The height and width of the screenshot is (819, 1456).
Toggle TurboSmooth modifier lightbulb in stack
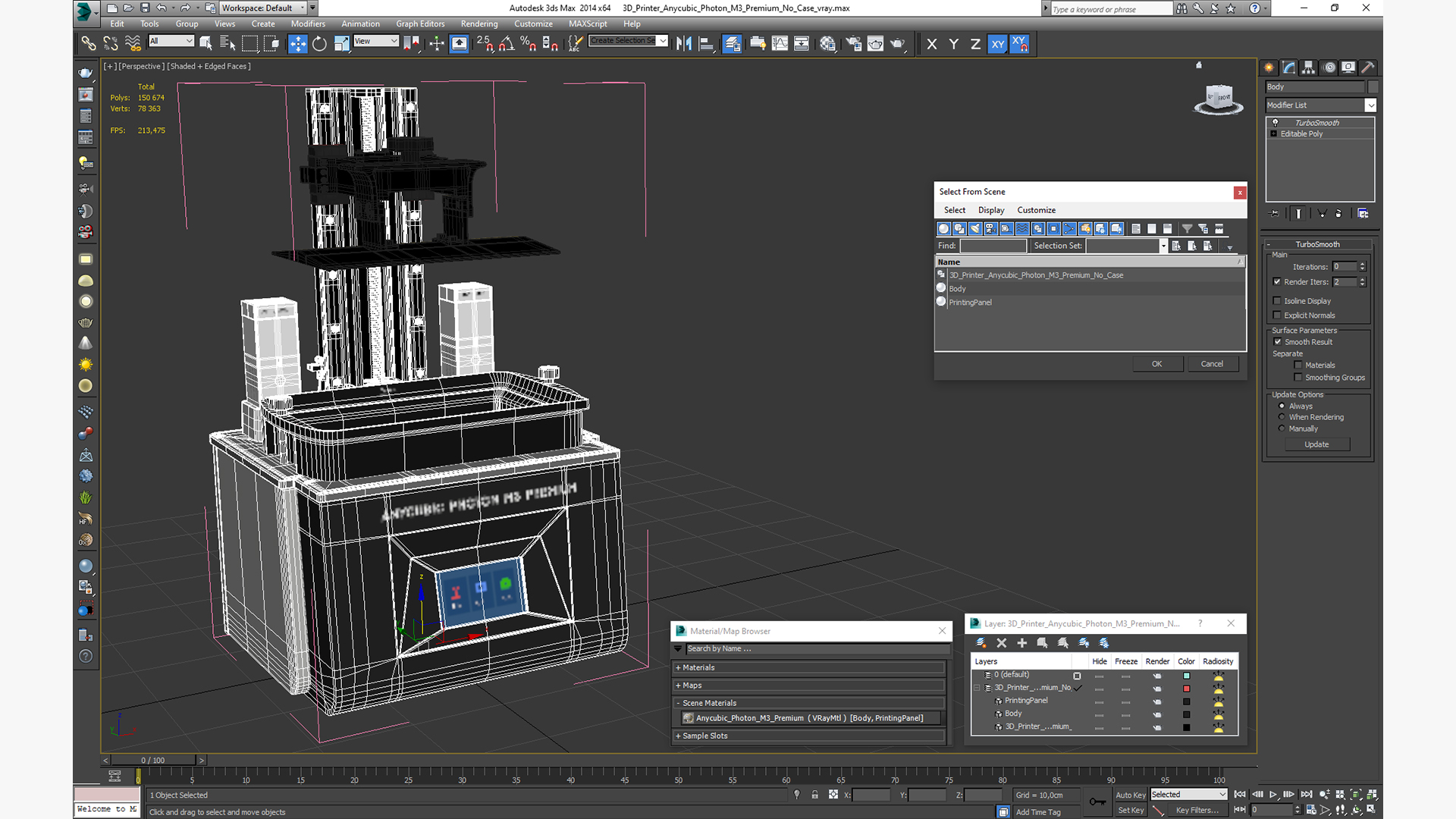tap(1276, 123)
